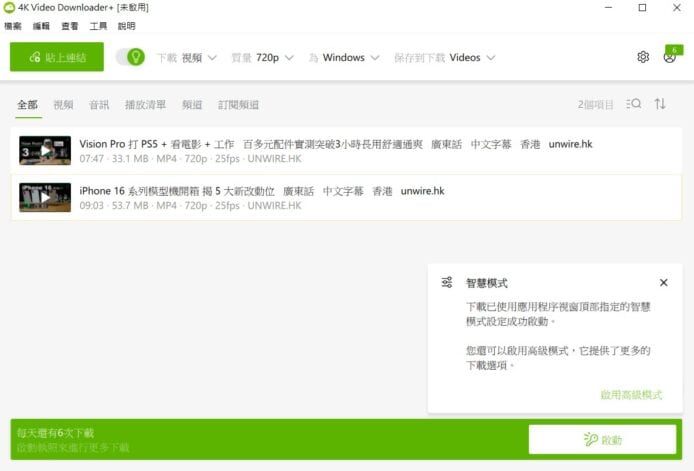
Task: Click the 每天還有6次下載 banner text
Action: point(55,432)
